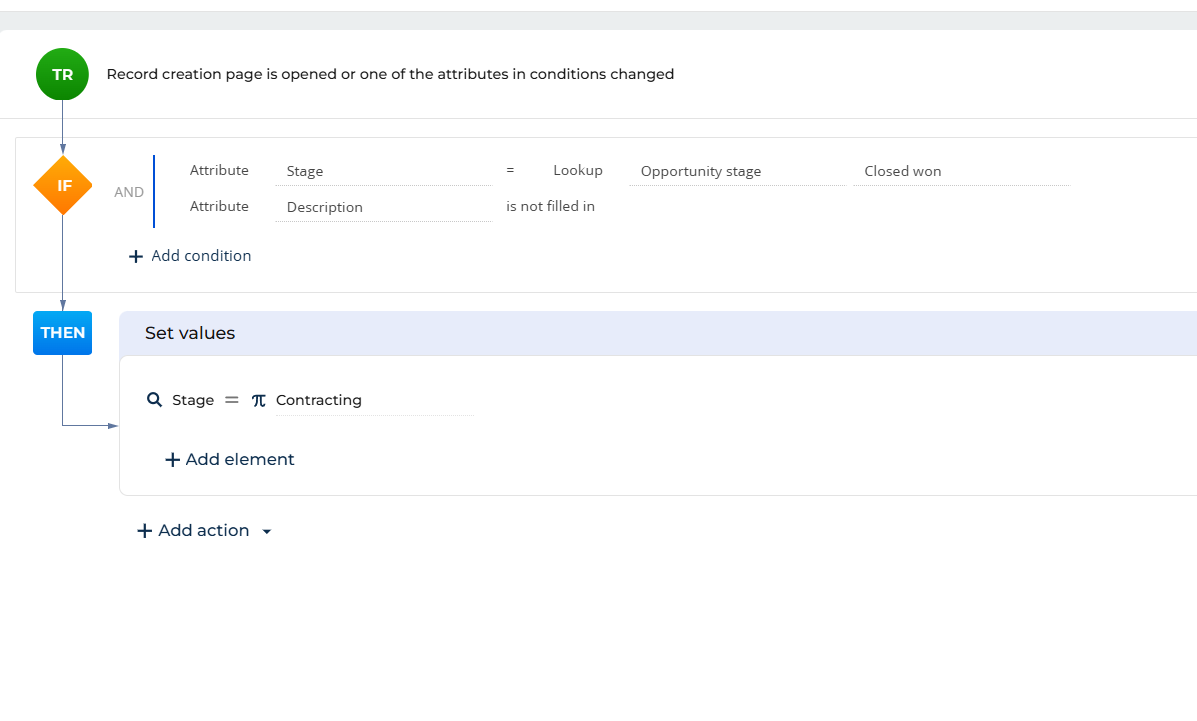1197x721 pixels.
Task: Click the Set values action header
Action: pyautogui.click(x=190, y=333)
